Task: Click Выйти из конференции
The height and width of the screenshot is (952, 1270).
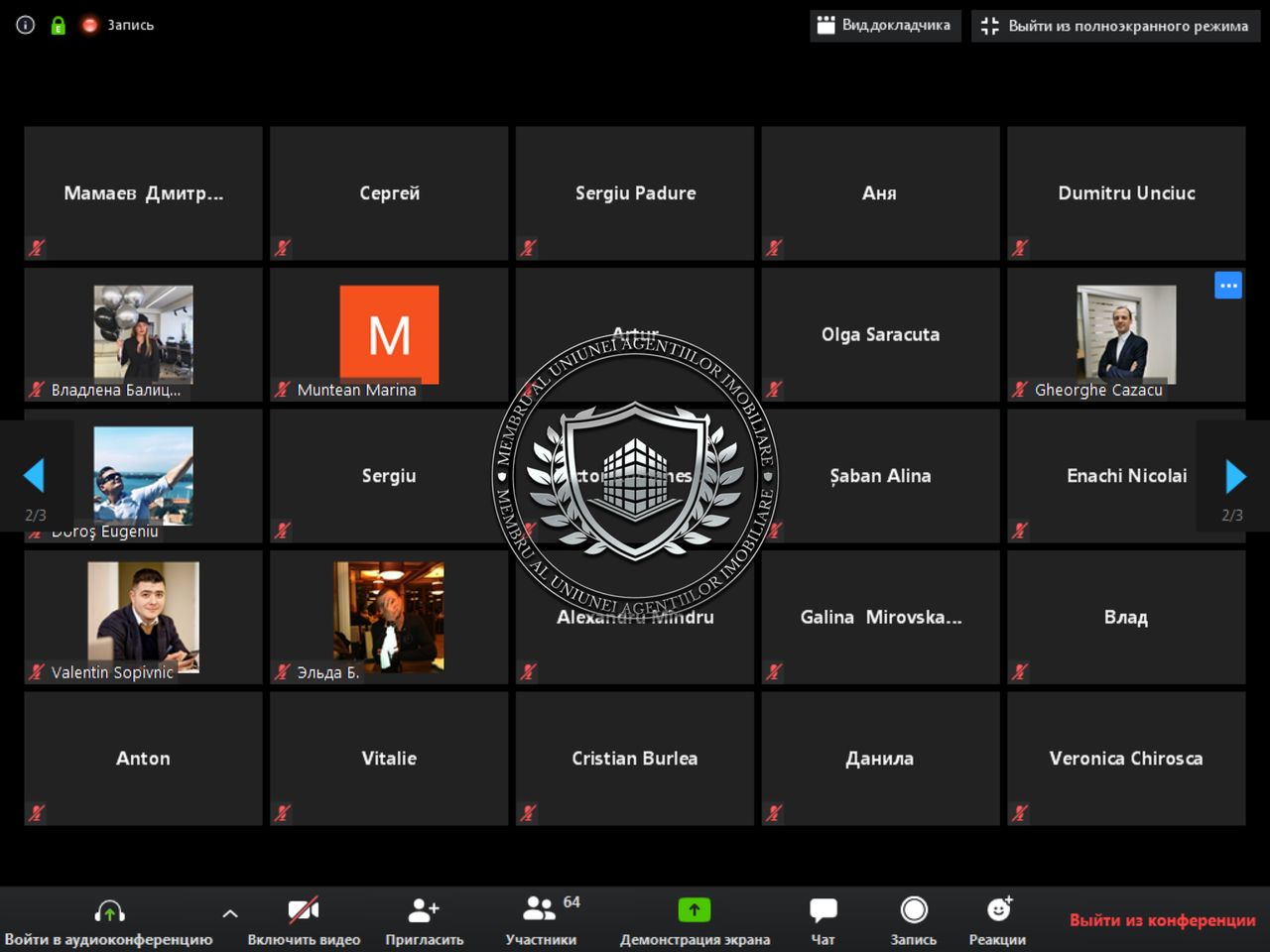Action: pos(1163,920)
